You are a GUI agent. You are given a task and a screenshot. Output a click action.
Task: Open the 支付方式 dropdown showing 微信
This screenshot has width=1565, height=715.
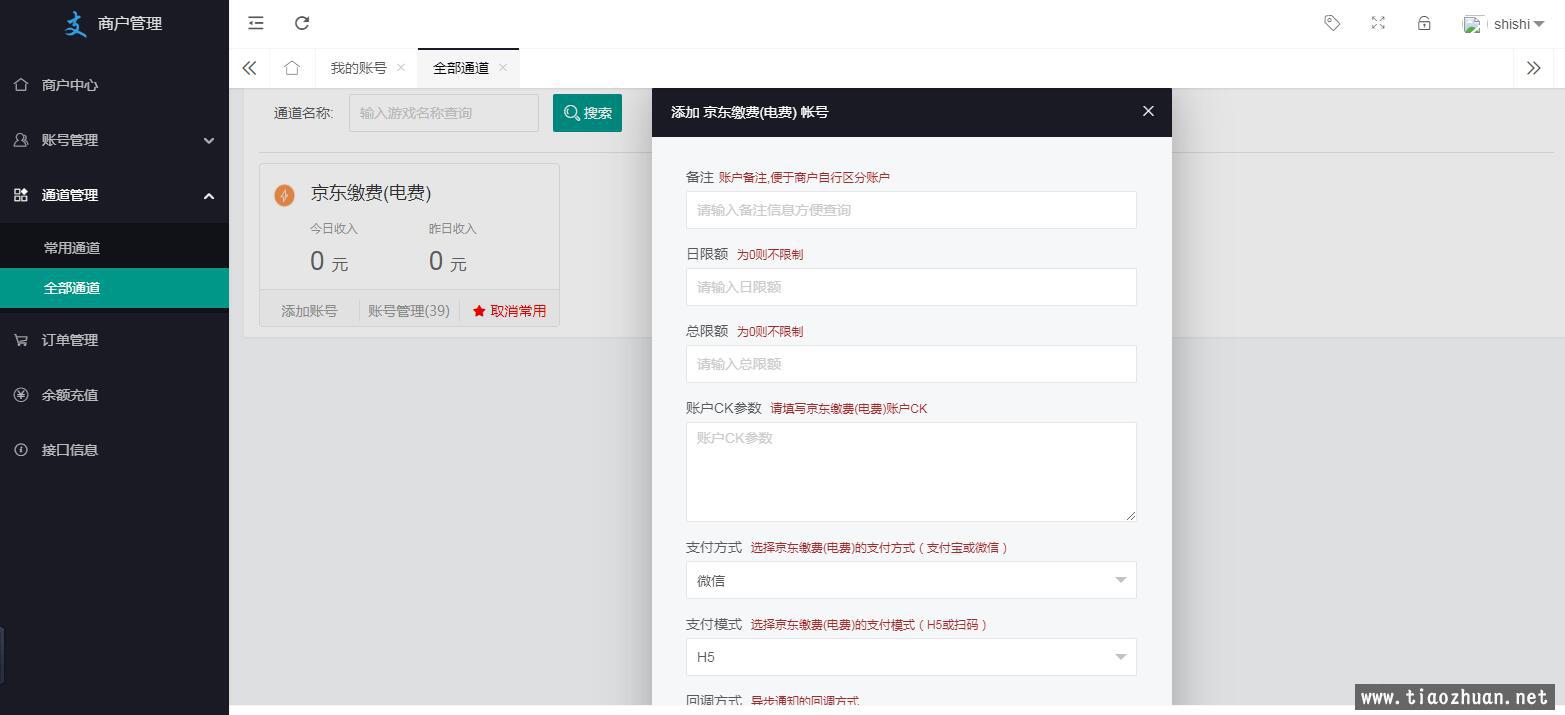click(x=911, y=580)
